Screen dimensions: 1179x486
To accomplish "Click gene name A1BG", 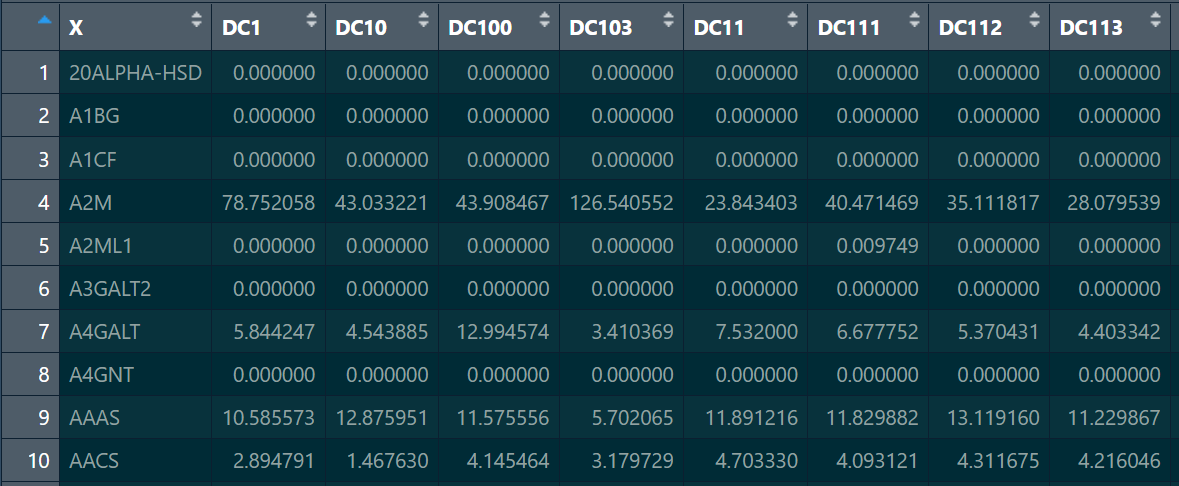I will point(94,117).
